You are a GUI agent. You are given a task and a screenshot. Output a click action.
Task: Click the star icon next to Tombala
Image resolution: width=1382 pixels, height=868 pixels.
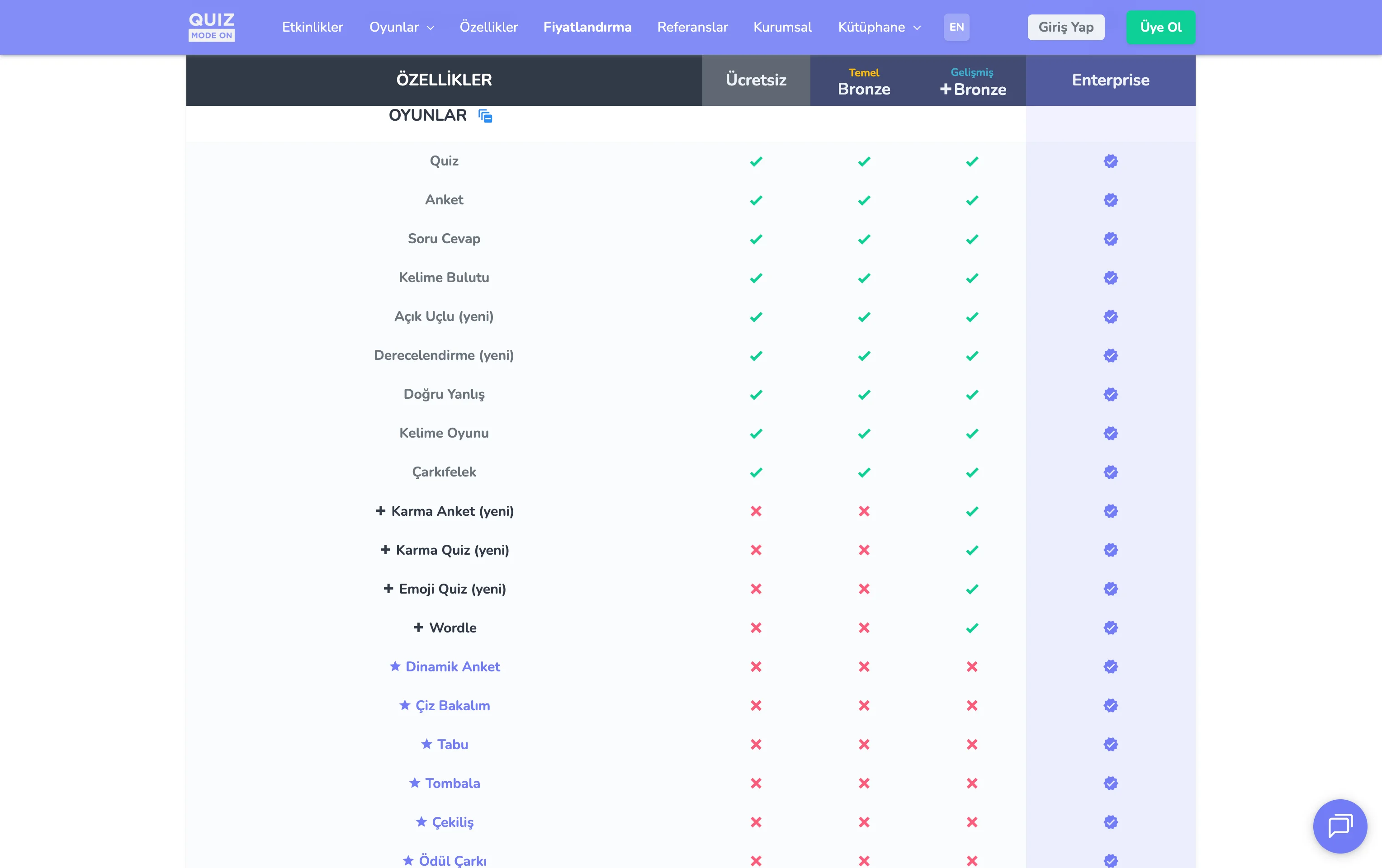[414, 783]
